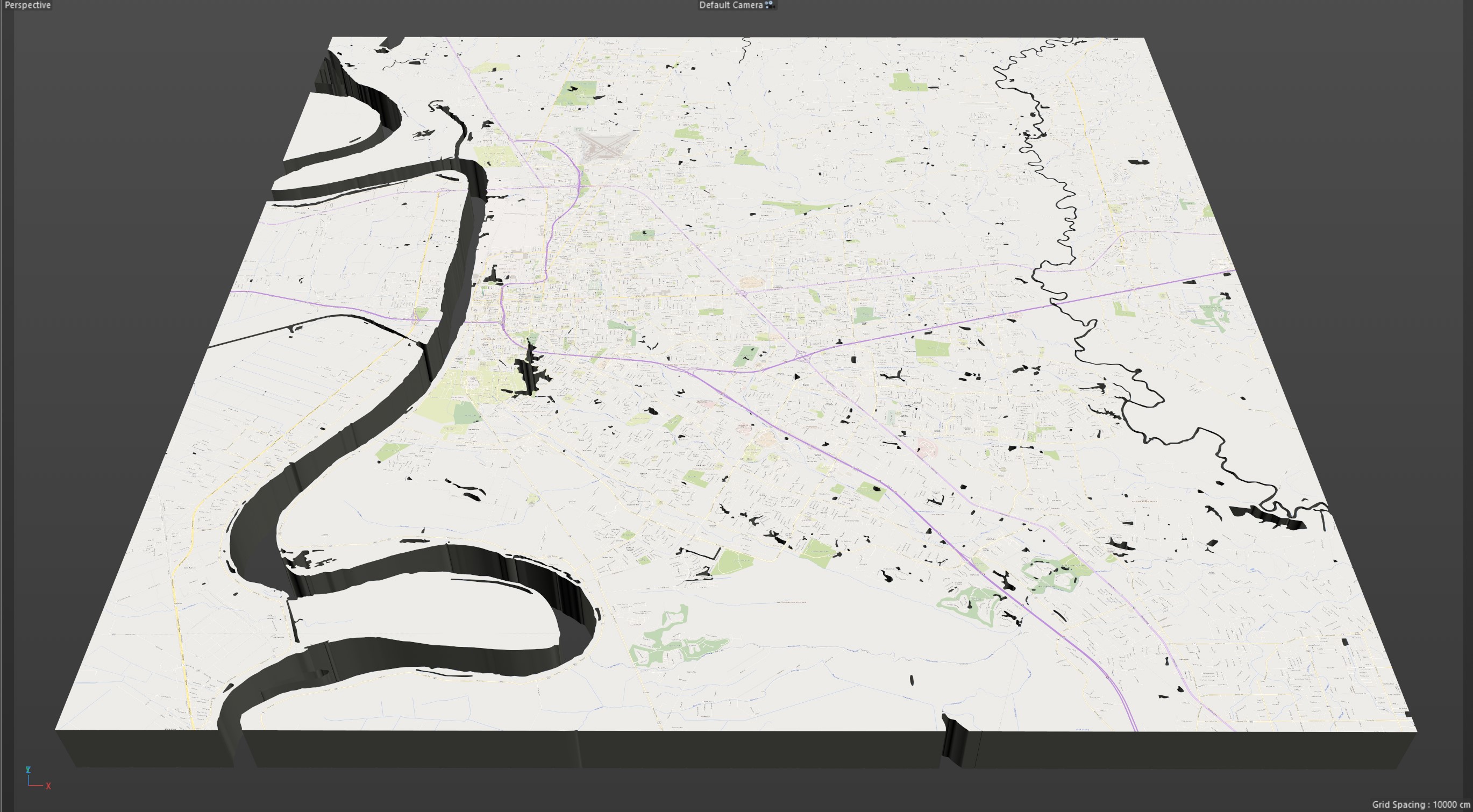This screenshot has height=812, width=1473.
Task: Click the Y axis letter of the gizmo
Action: (x=28, y=770)
